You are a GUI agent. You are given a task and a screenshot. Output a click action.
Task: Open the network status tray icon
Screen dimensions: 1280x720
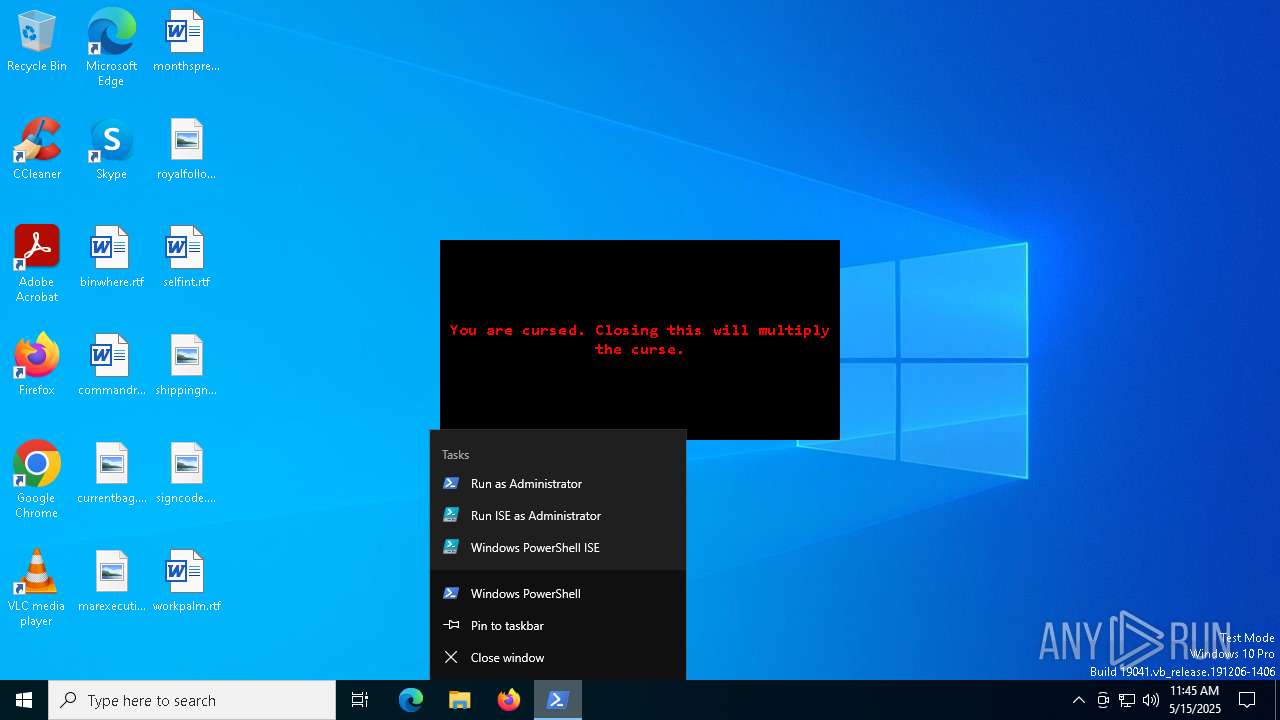click(x=1127, y=700)
